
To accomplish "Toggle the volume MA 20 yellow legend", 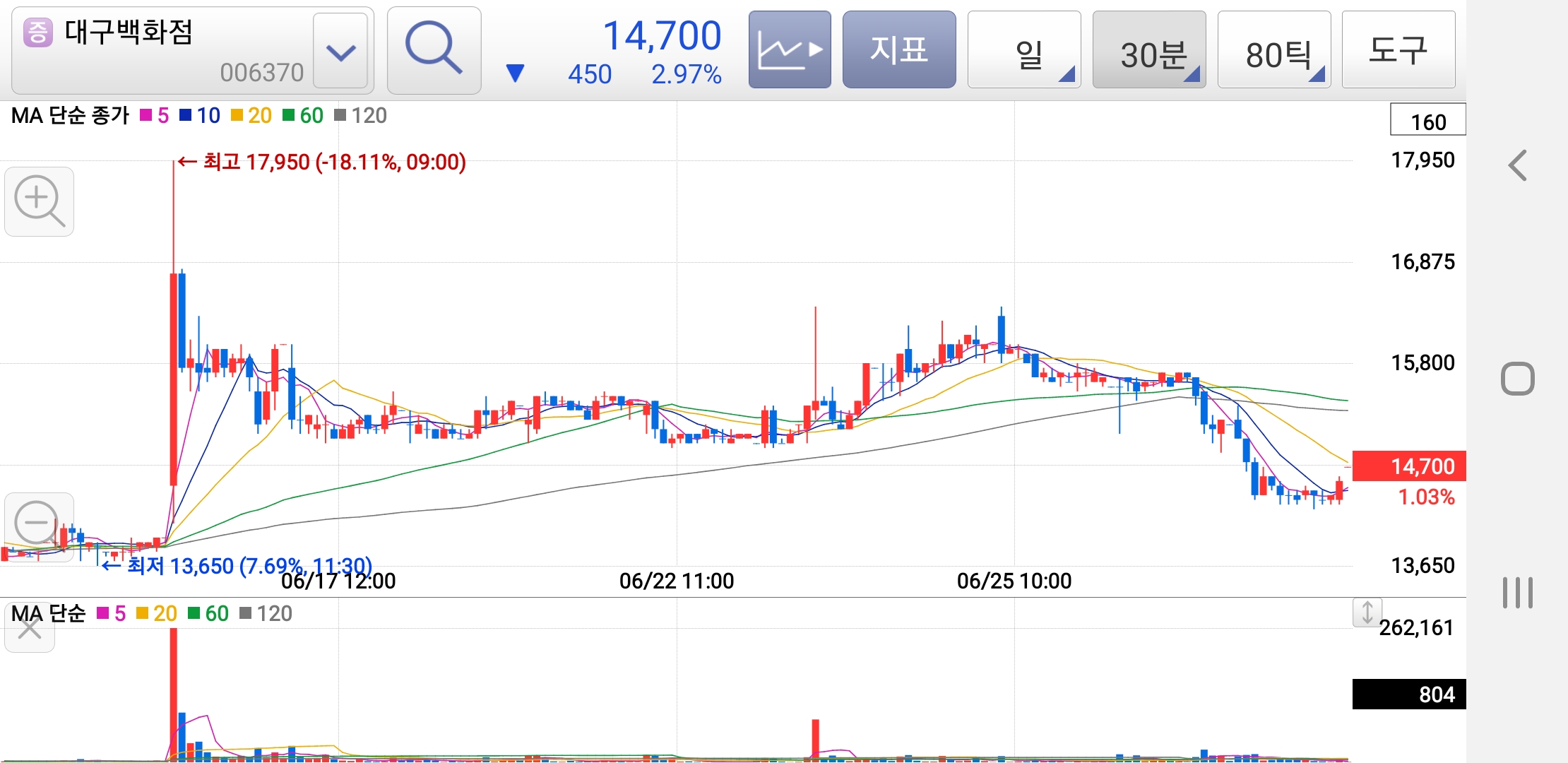I will click(x=157, y=613).
